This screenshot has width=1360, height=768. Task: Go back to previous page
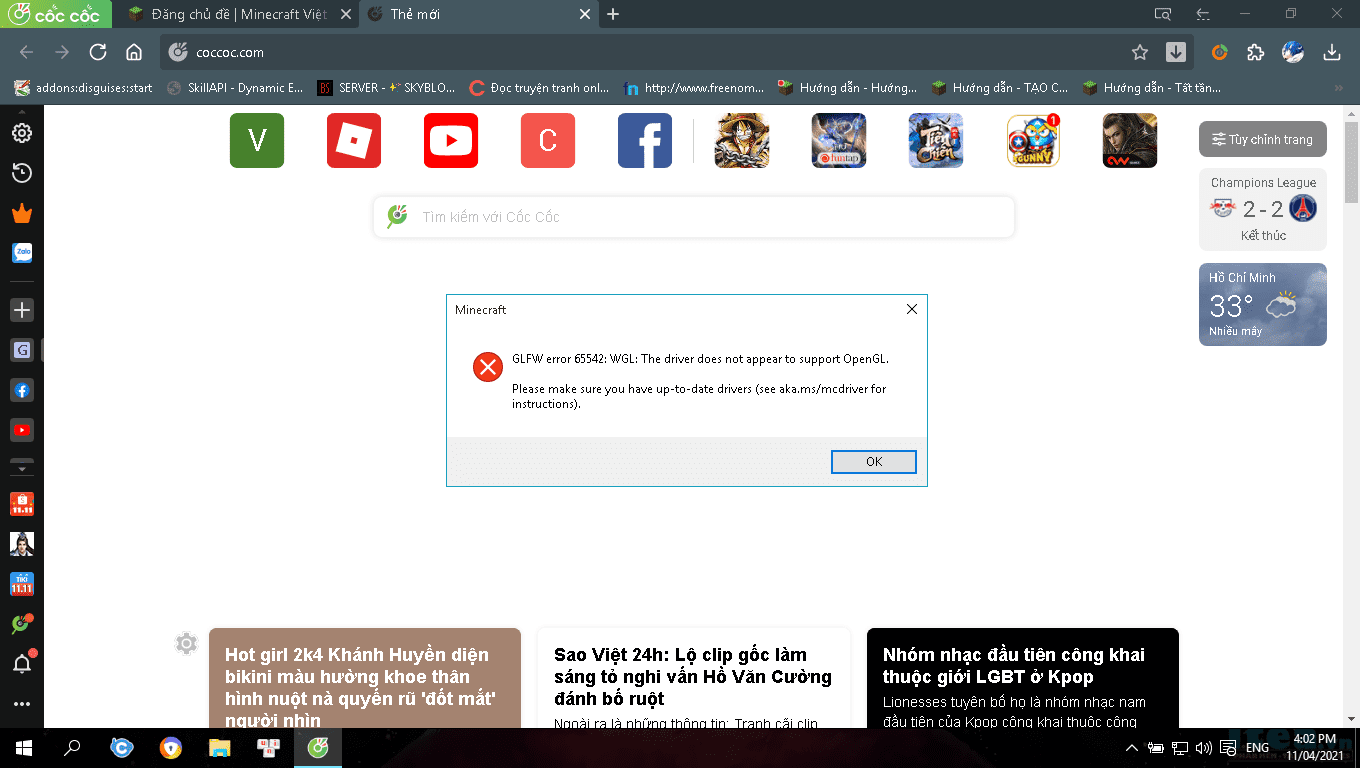tap(26, 52)
